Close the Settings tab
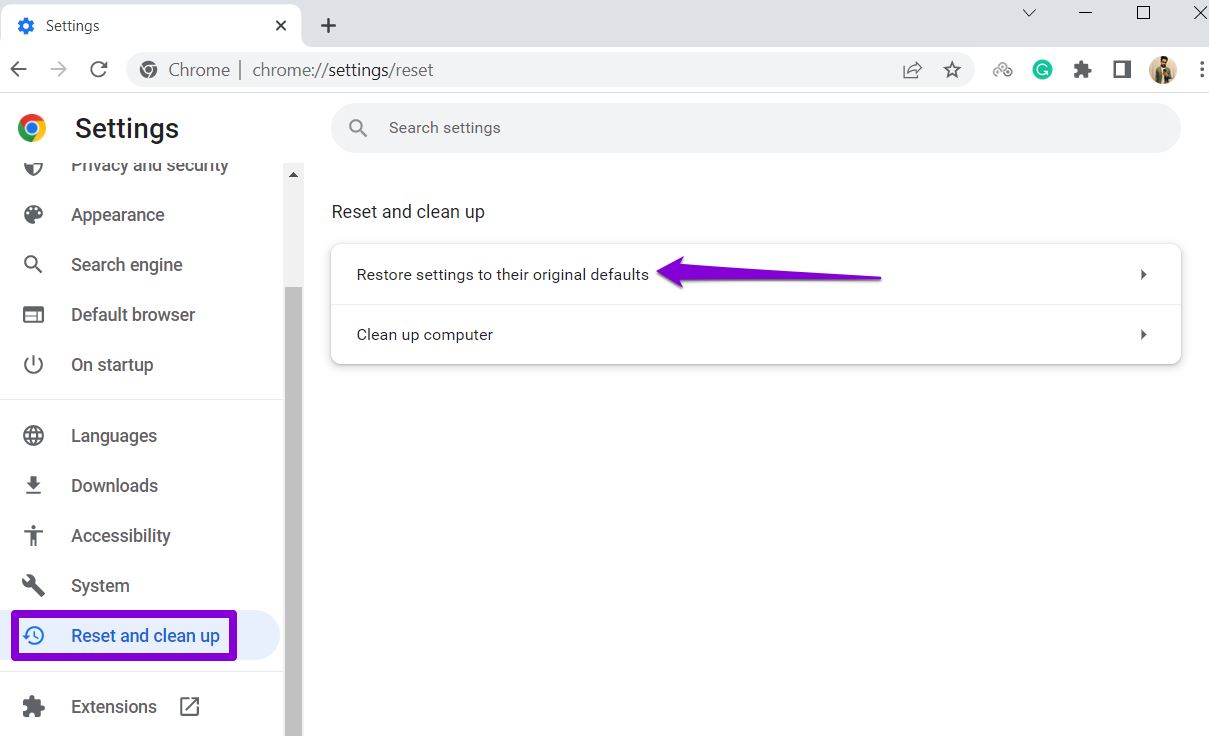The image size is (1209, 736). tap(283, 26)
